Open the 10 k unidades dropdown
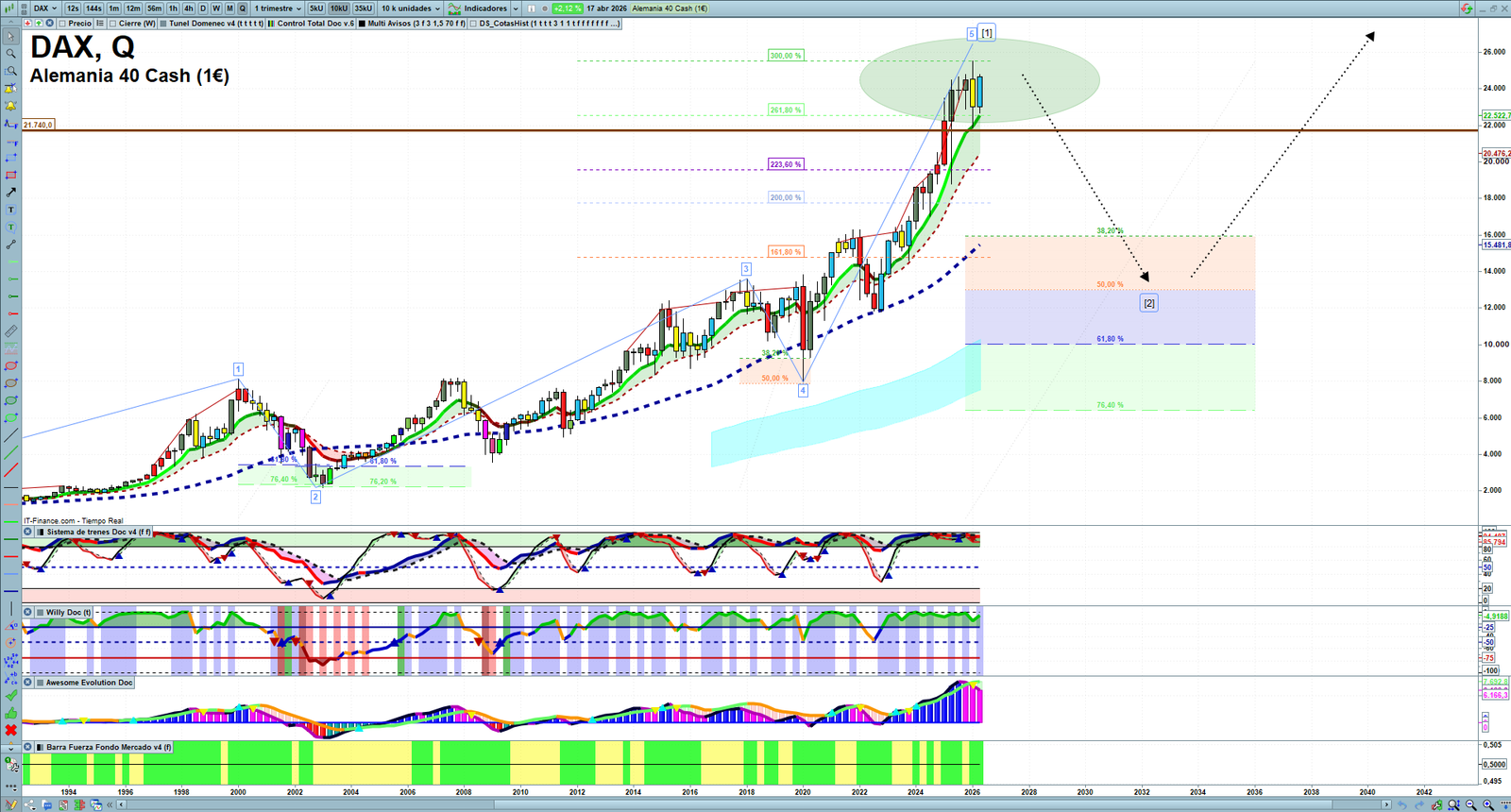The height and width of the screenshot is (812, 1511). point(411,8)
